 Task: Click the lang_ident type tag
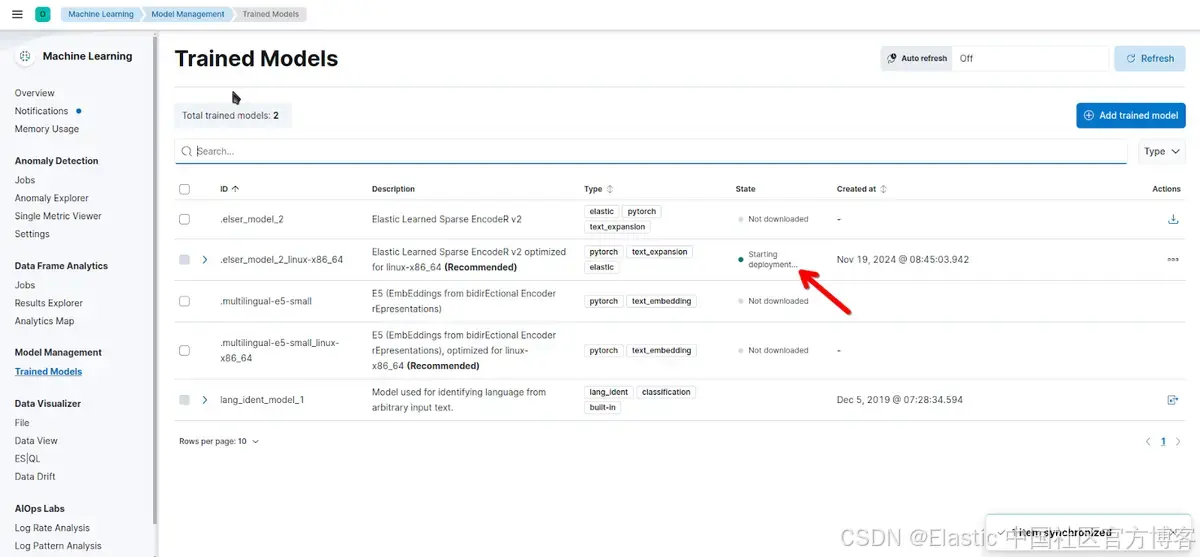tap(609, 392)
